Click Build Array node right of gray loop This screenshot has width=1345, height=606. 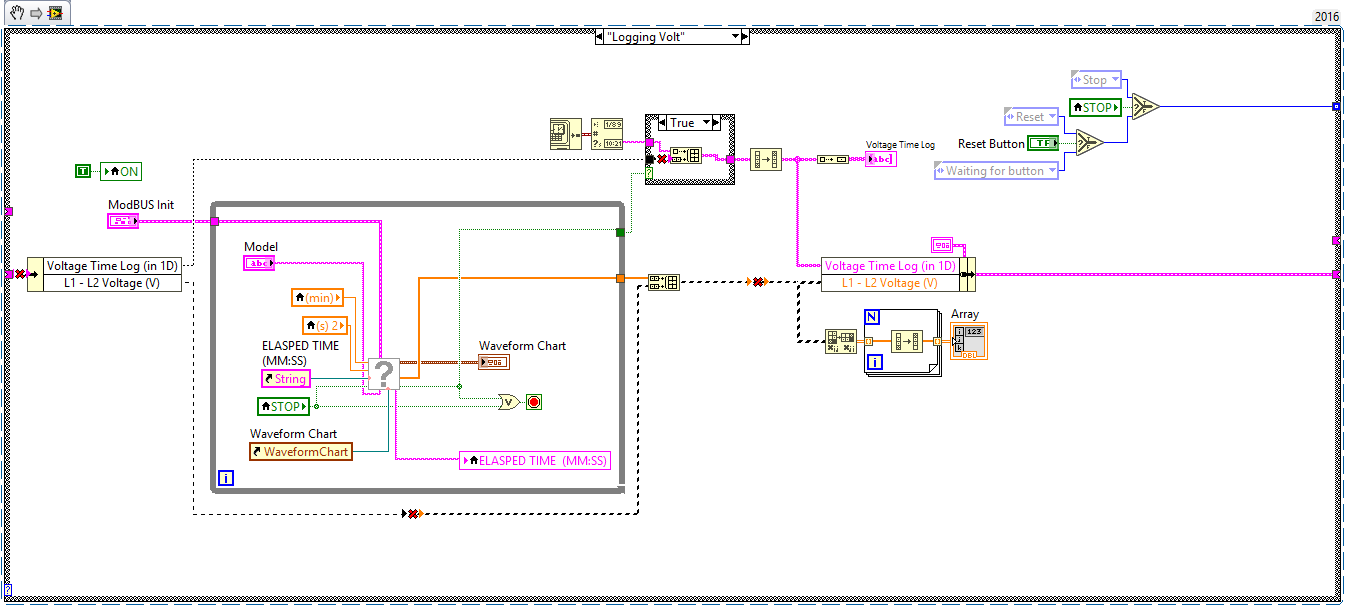(x=663, y=282)
